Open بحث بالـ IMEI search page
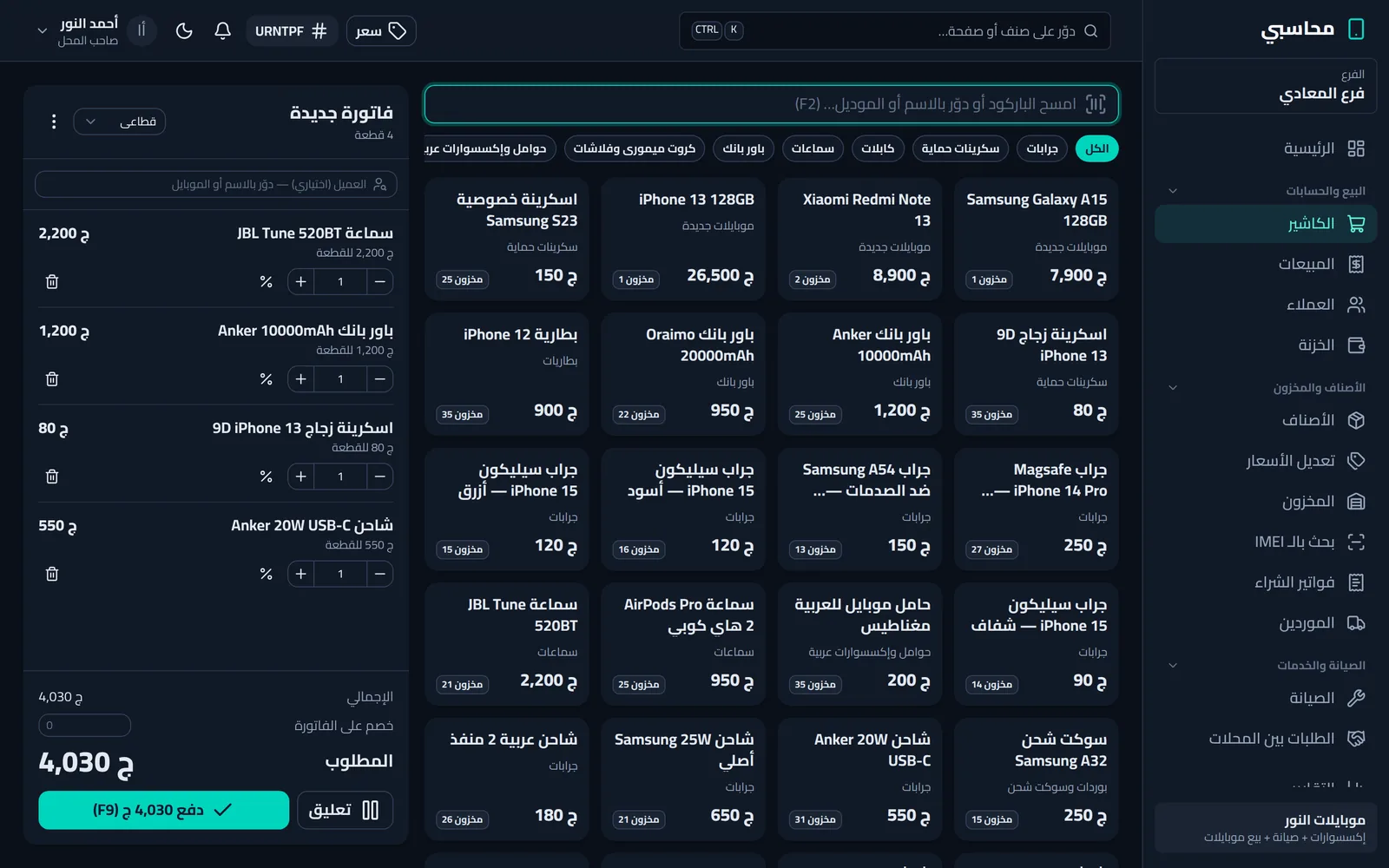 [x=1266, y=542]
